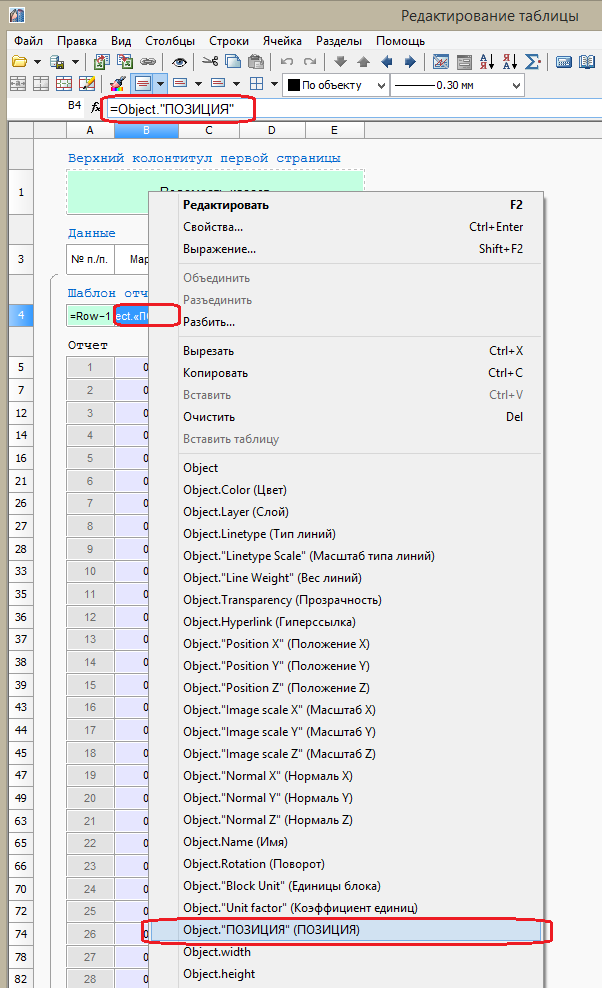Open the Разделы menu

[339, 41]
